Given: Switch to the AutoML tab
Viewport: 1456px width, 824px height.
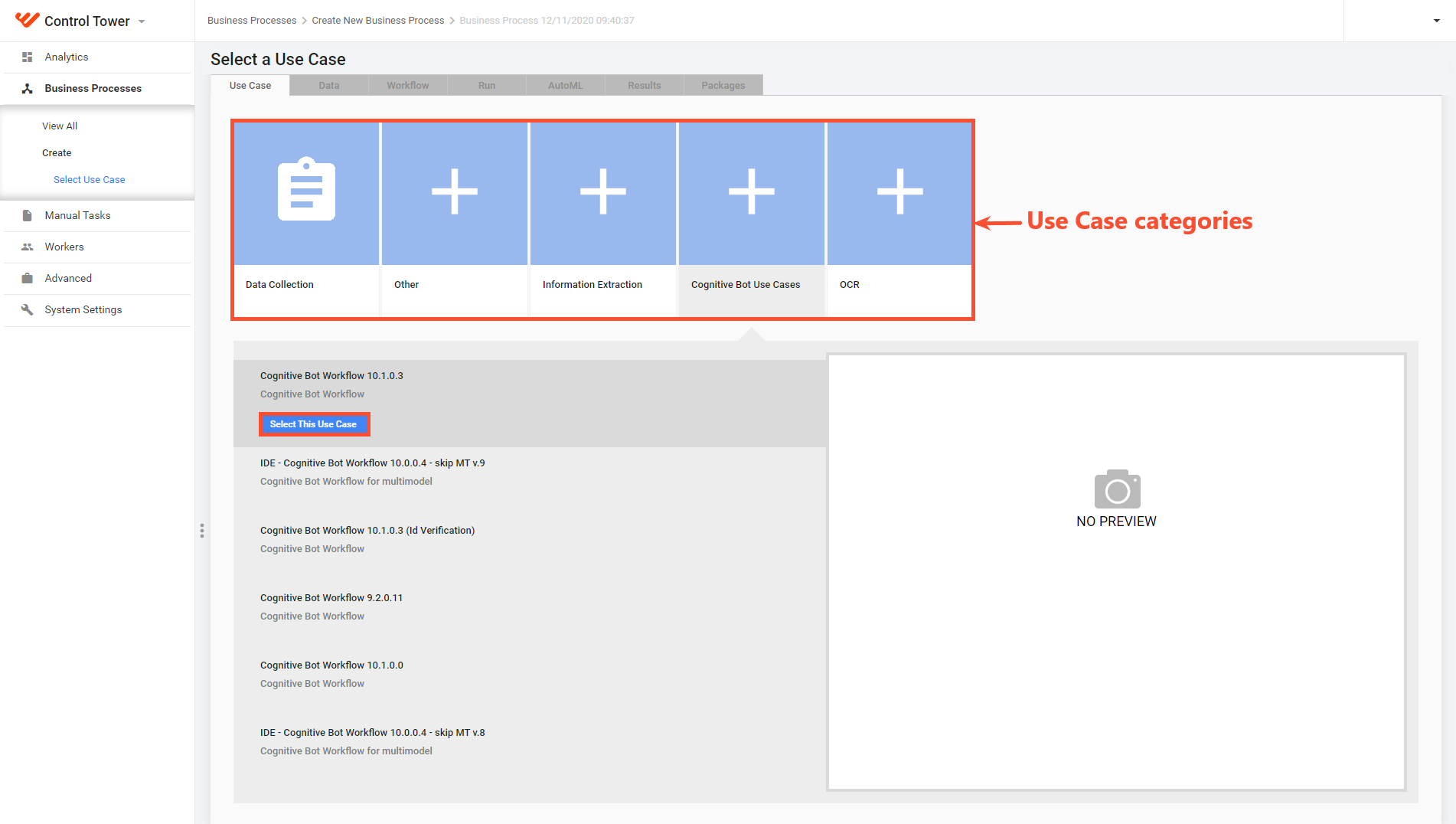Looking at the screenshot, I should (566, 85).
